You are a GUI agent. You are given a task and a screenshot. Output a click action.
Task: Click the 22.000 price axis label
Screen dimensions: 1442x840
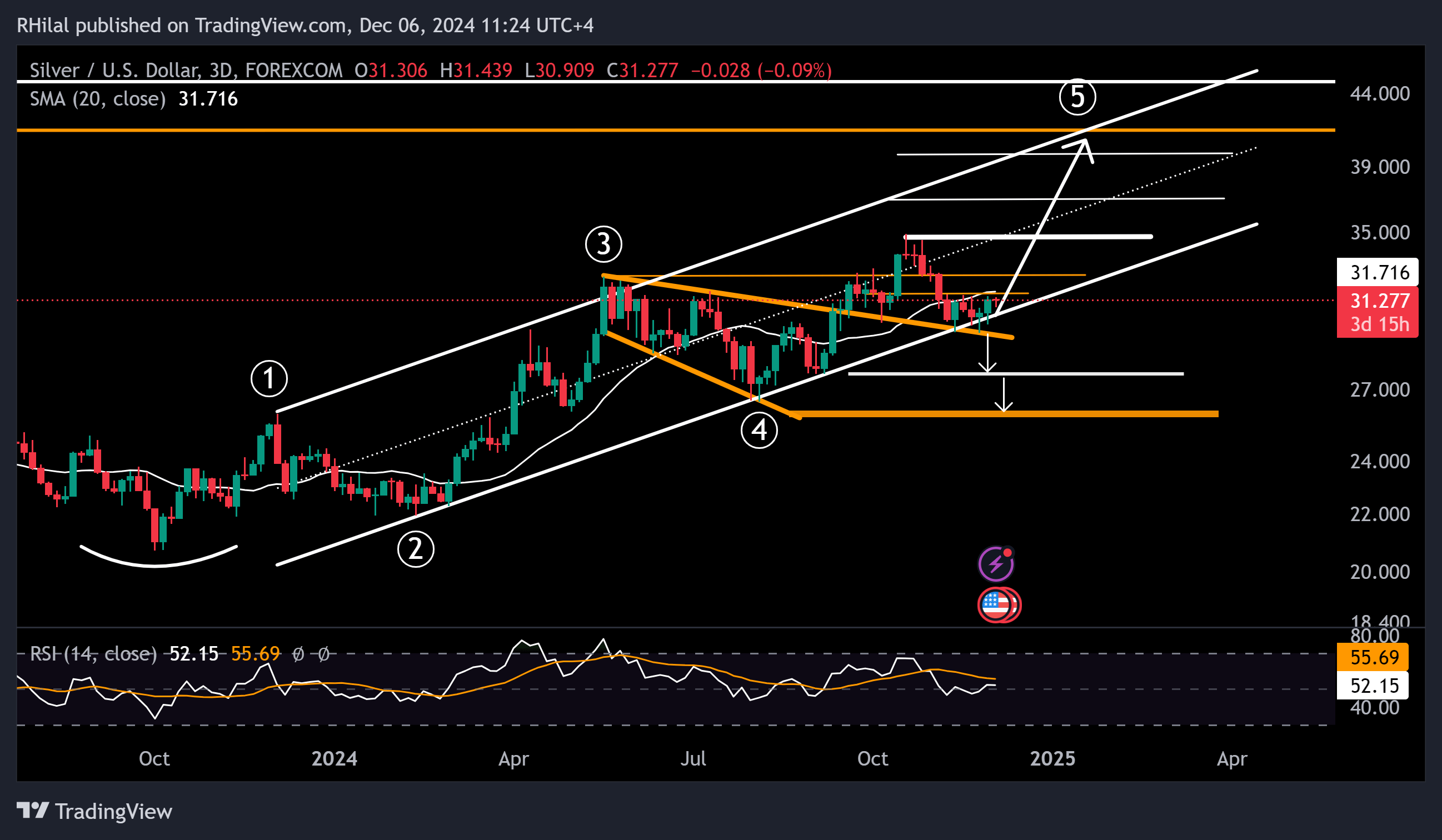coord(1380,514)
